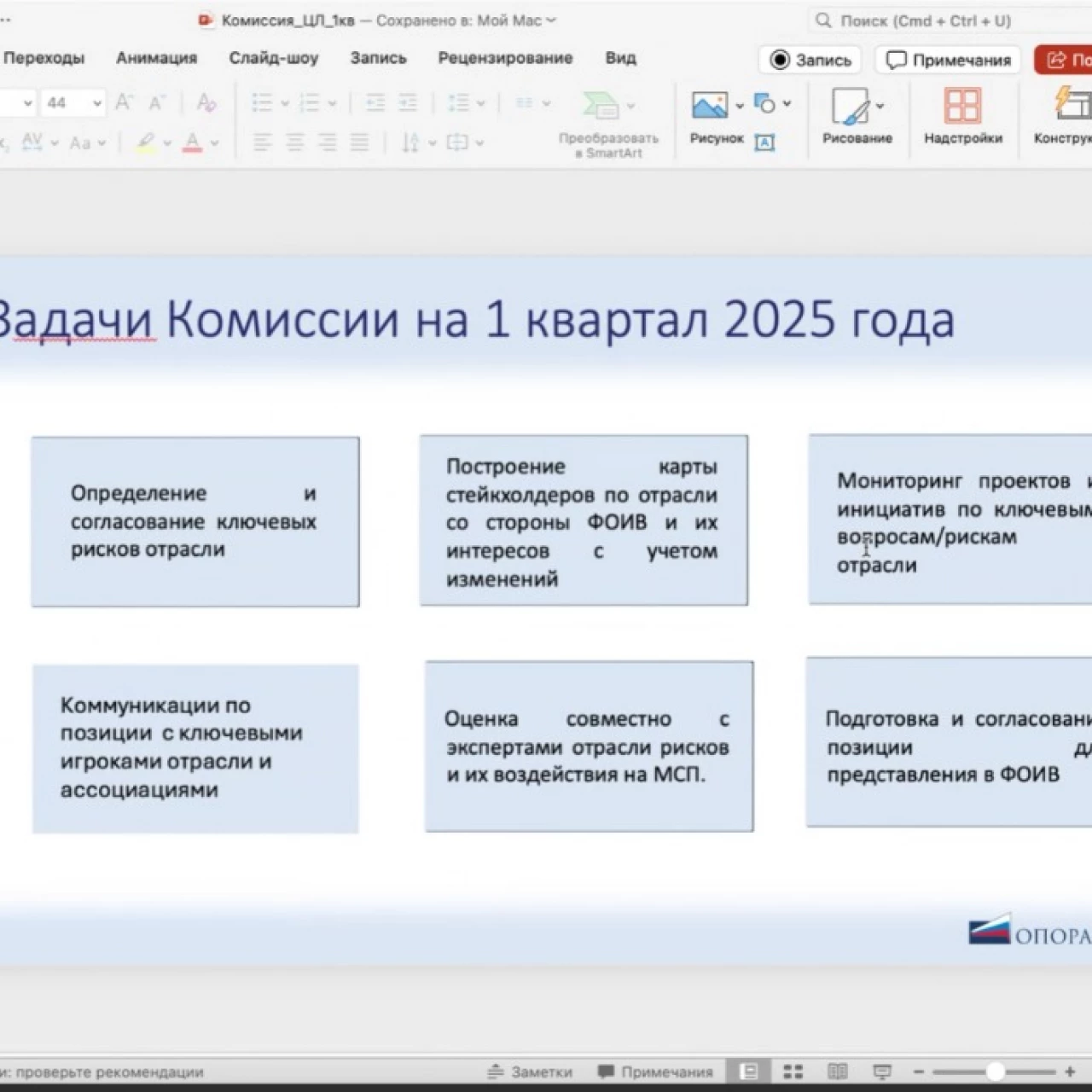The height and width of the screenshot is (1092, 1092).
Task: Switch to the Рецензирование tab
Action: click(x=505, y=58)
